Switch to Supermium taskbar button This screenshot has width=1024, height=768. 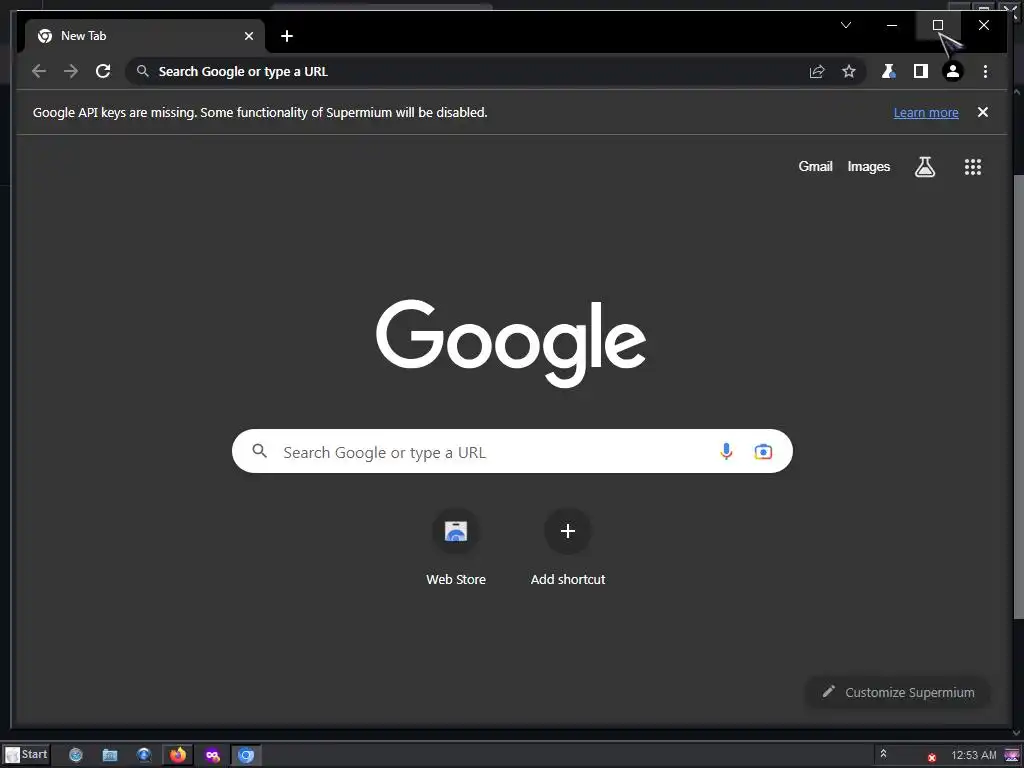pos(246,755)
